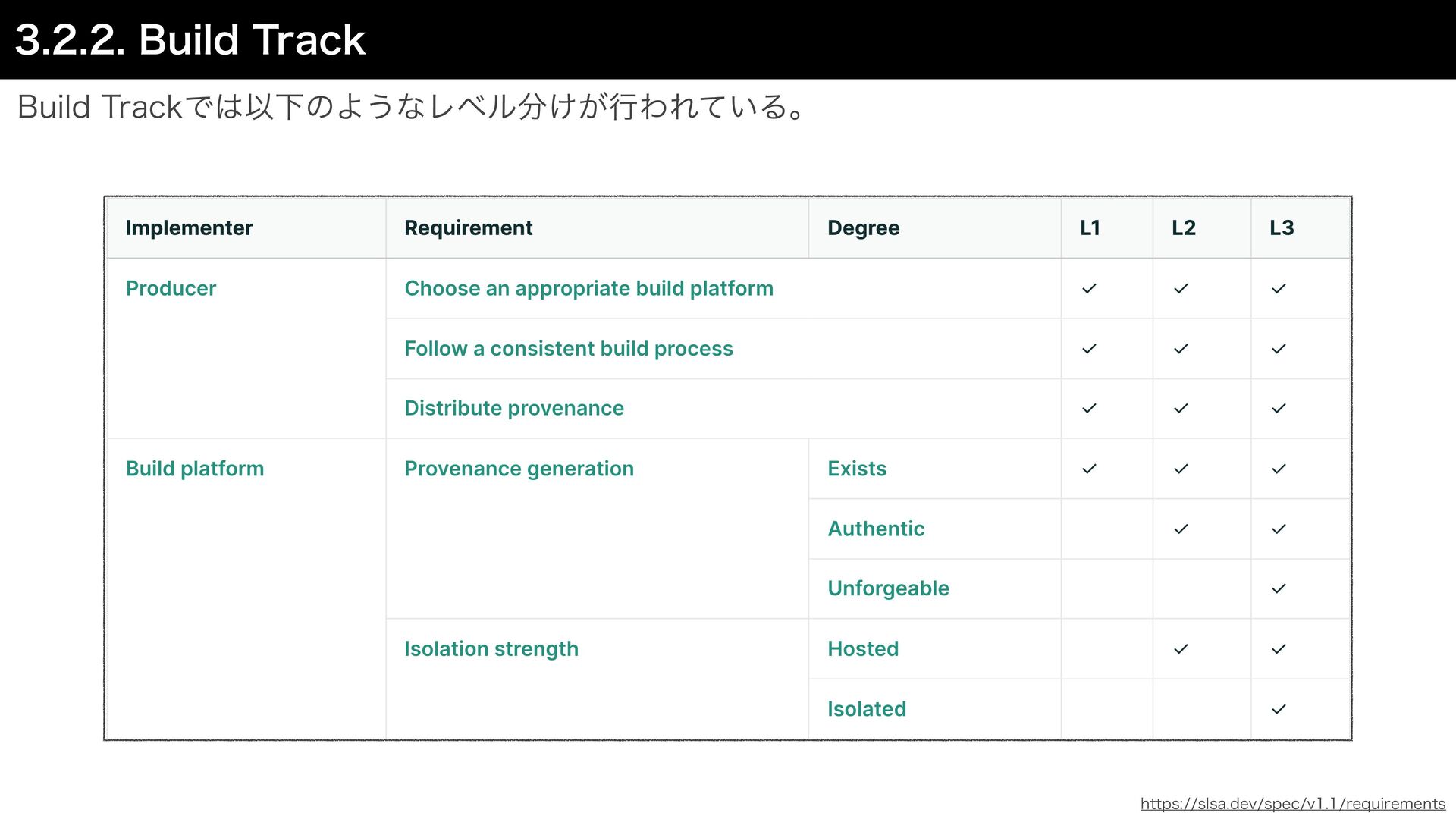Click Choose an appropriate build platform
Image resolution: width=1456 pixels, height=819 pixels.
click(588, 288)
